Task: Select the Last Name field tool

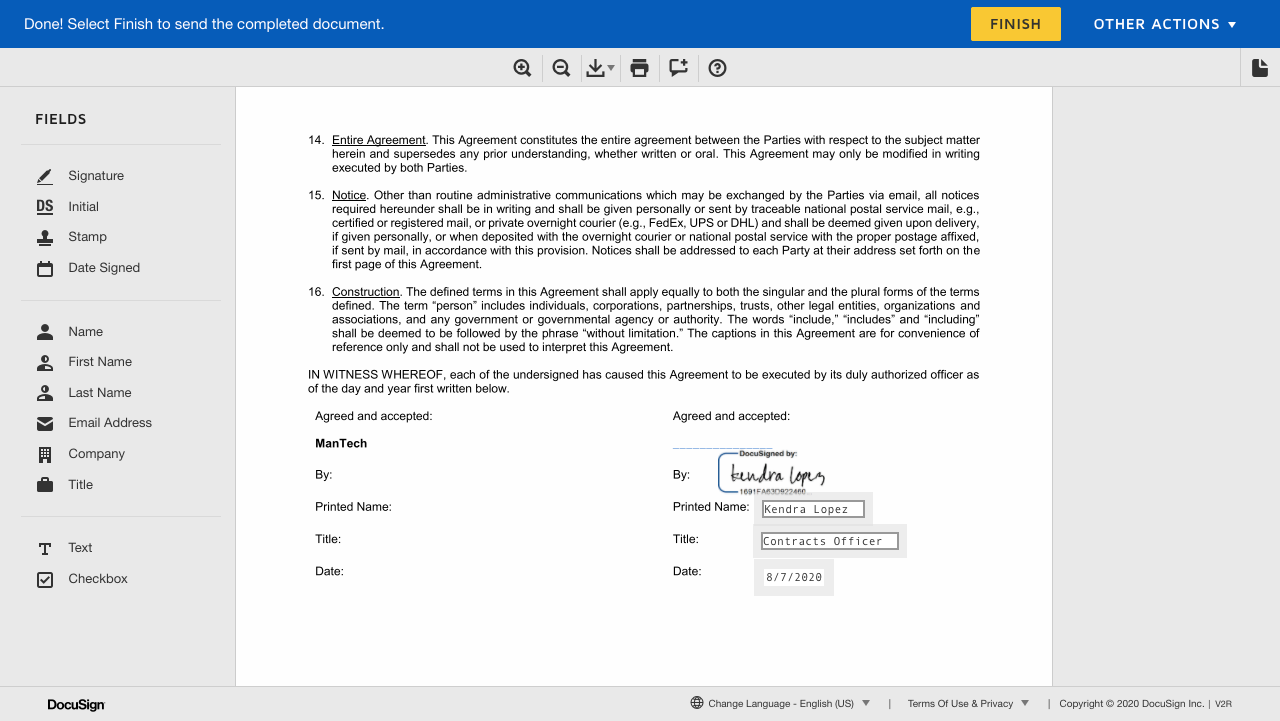Action: [x=100, y=392]
